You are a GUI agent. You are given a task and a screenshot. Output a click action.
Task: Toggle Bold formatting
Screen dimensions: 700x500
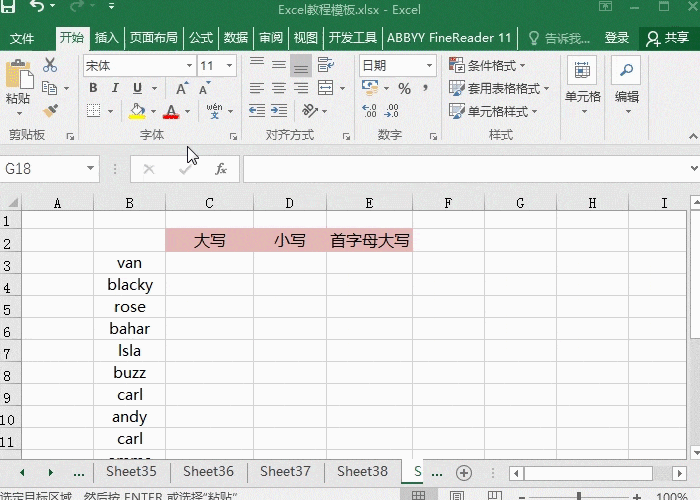point(93,88)
